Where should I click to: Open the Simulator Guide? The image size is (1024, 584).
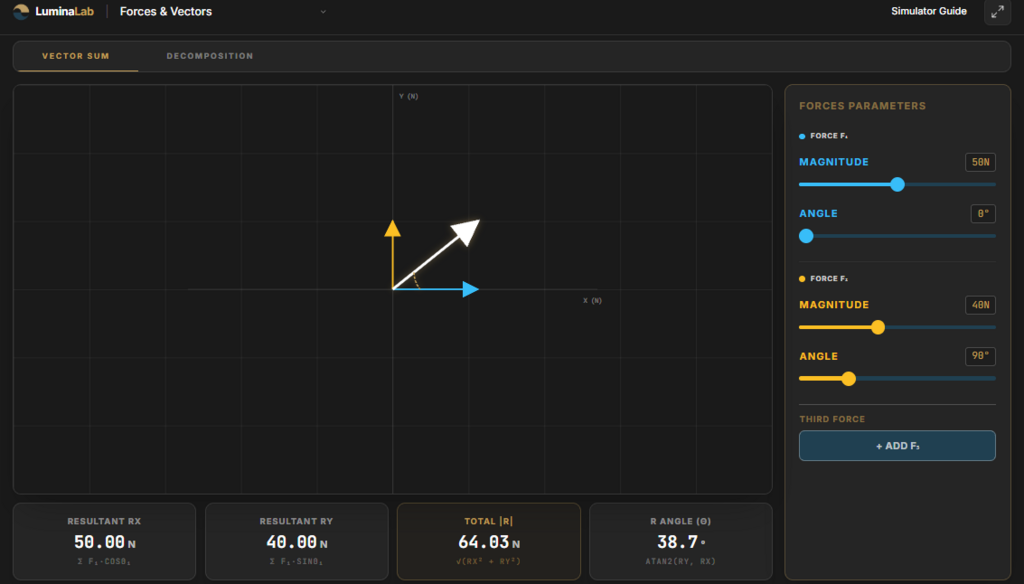point(929,11)
